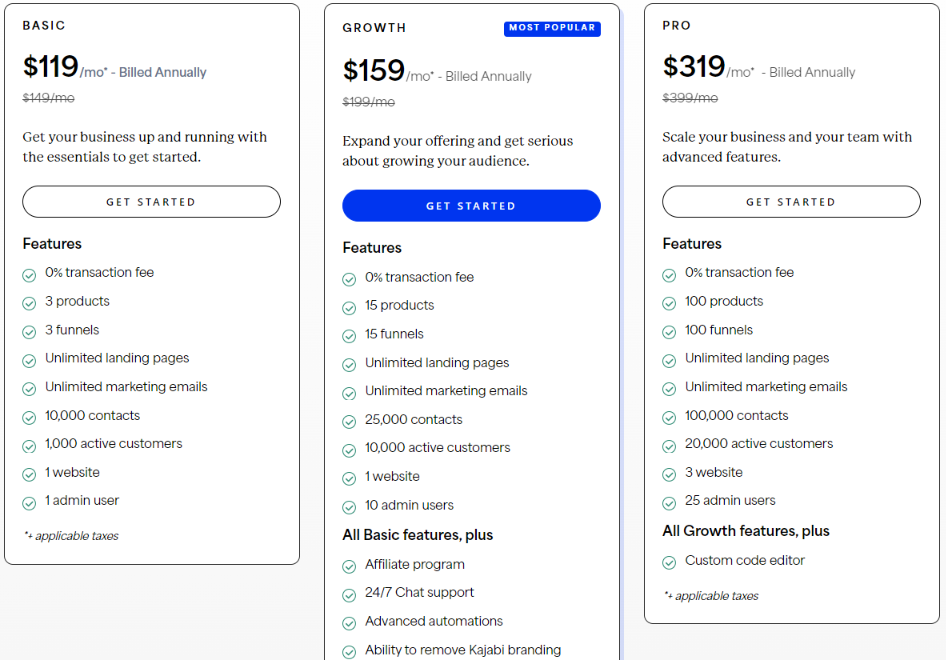Click the checkmark beside Basic's 0% transaction fee
Screen dimensions: 946x660
click(29, 273)
